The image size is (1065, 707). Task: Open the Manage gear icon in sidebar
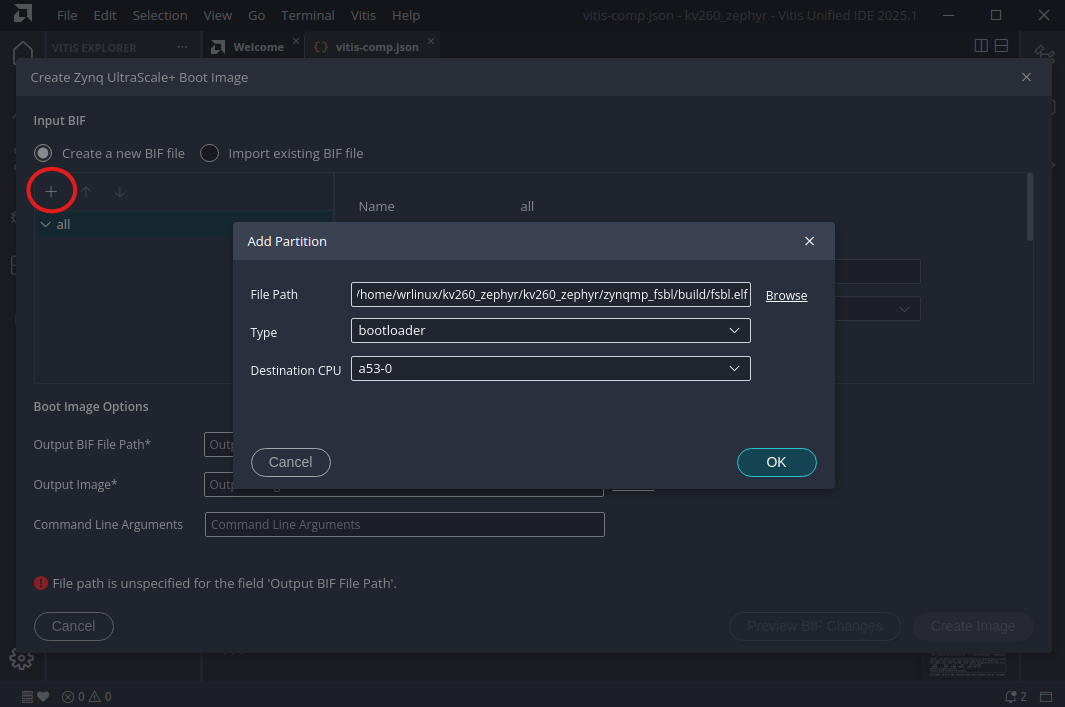click(21, 659)
